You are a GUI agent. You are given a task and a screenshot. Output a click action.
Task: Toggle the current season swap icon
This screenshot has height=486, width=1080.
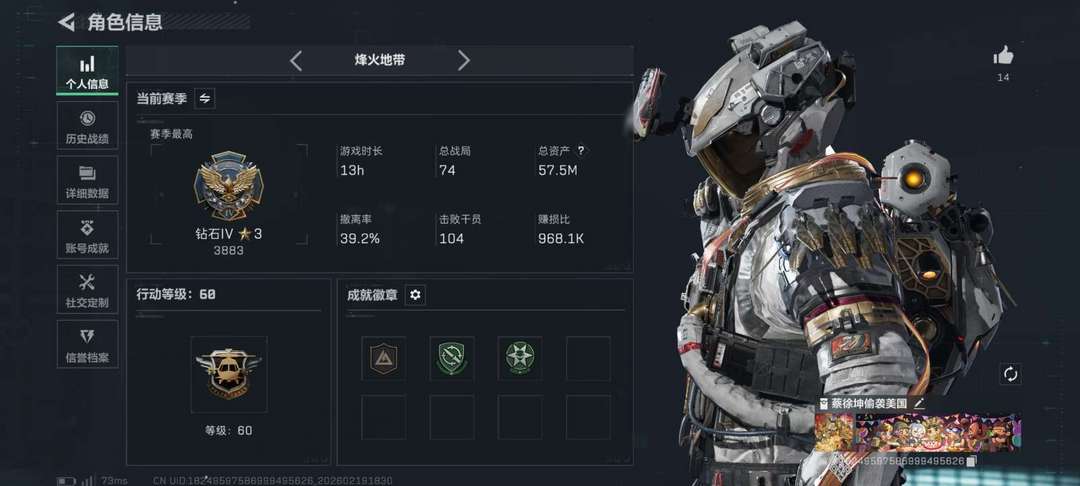(x=205, y=98)
